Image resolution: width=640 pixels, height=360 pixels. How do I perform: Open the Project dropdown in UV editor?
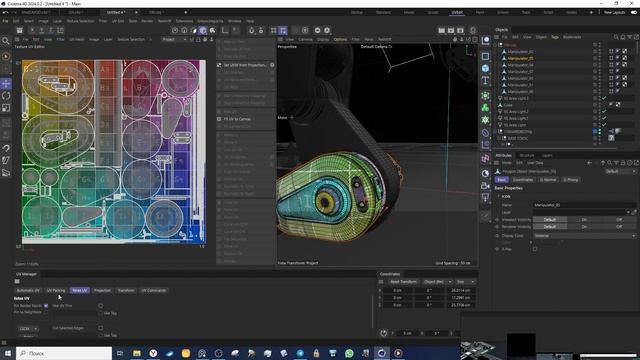[174, 40]
